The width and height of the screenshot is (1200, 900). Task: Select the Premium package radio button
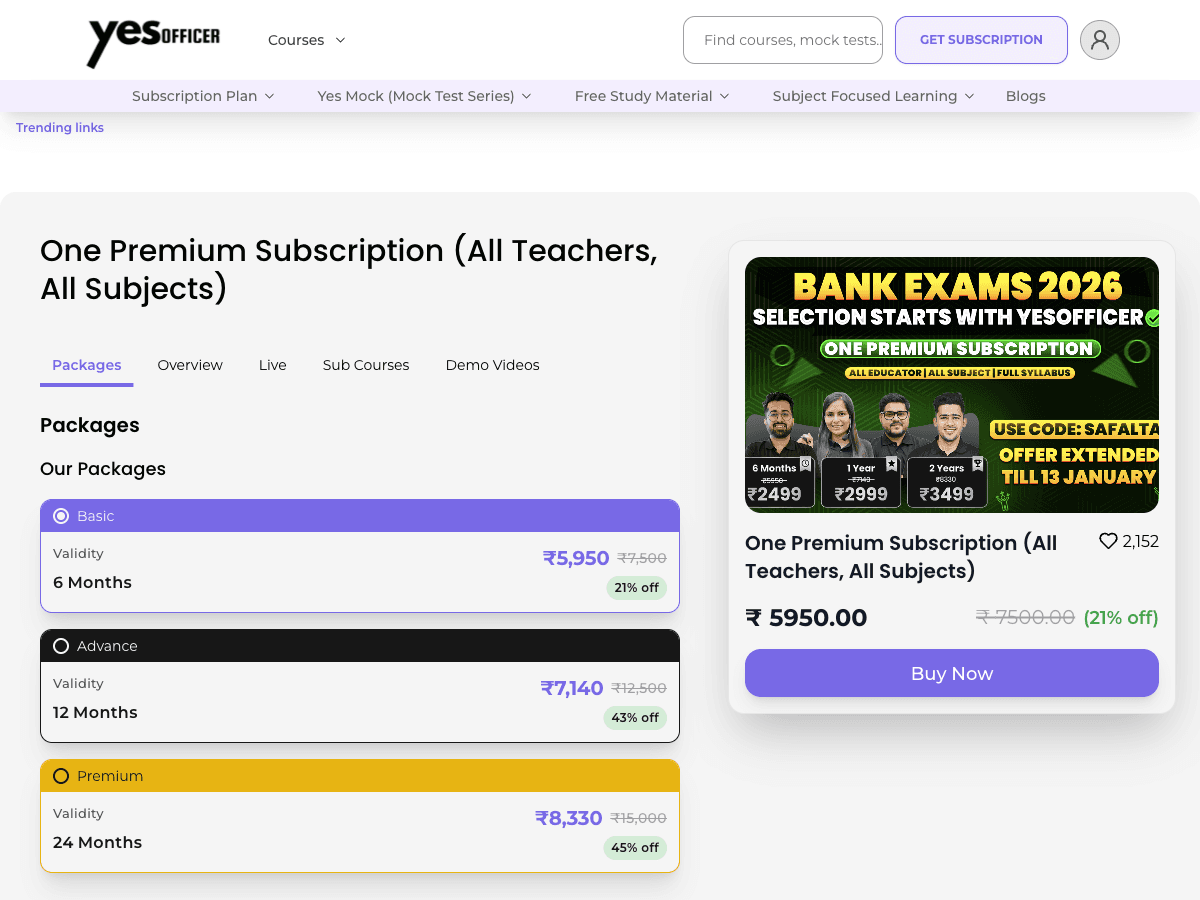pyautogui.click(x=61, y=775)
